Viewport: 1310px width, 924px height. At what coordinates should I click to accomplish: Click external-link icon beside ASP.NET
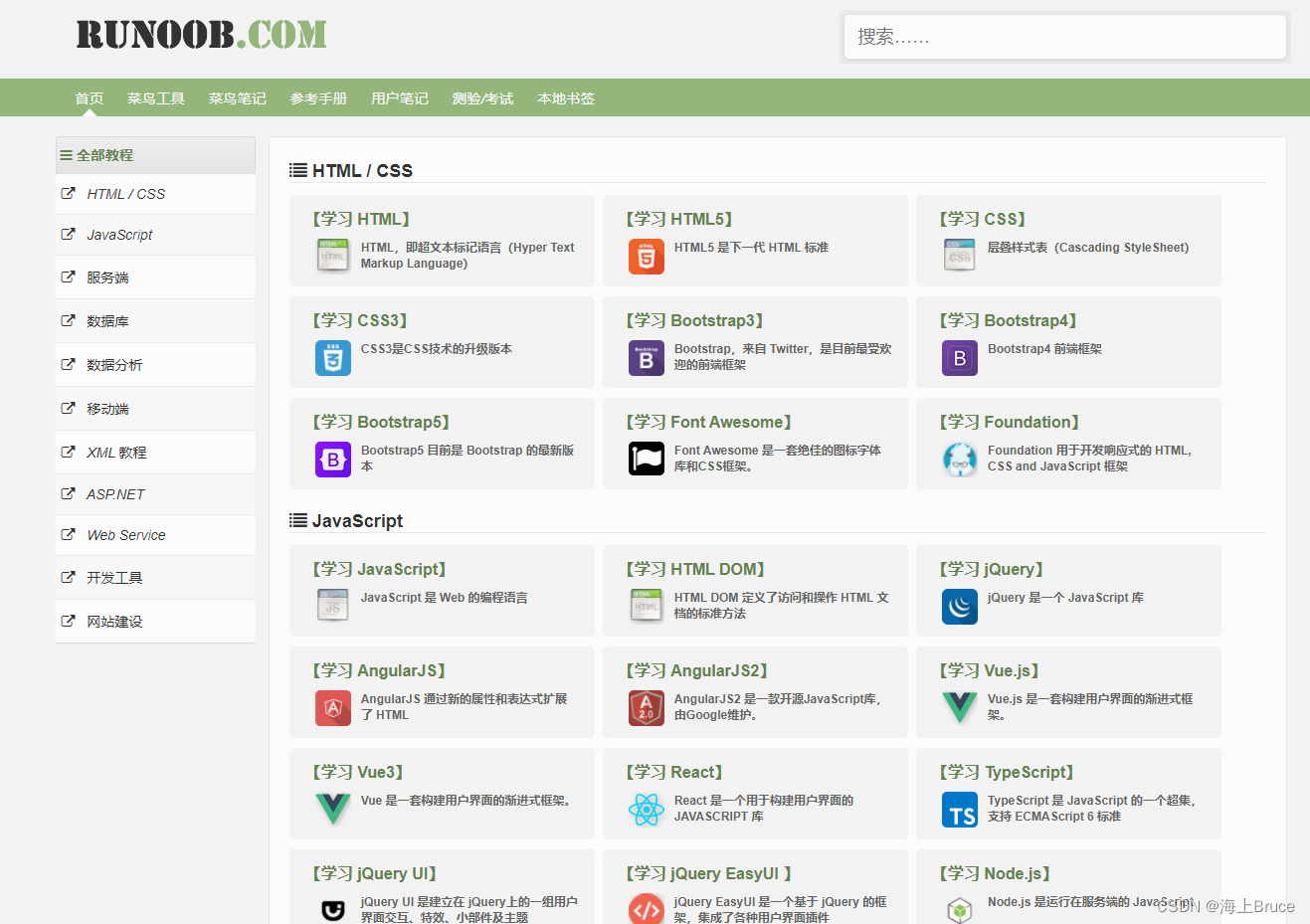click(68, 494)
